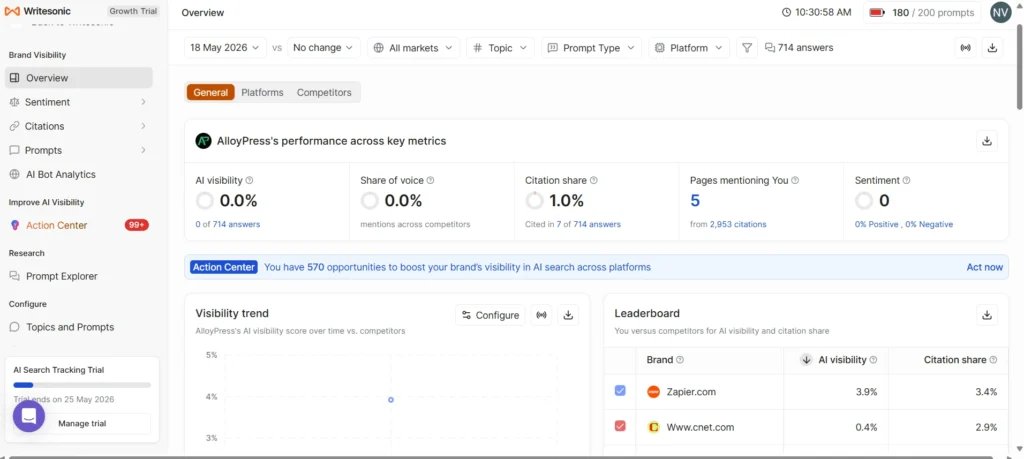The height and width of the screenshot is (459, 1024).
Task: Open the Prompt Type dropdown
Action: pos(591,48)
